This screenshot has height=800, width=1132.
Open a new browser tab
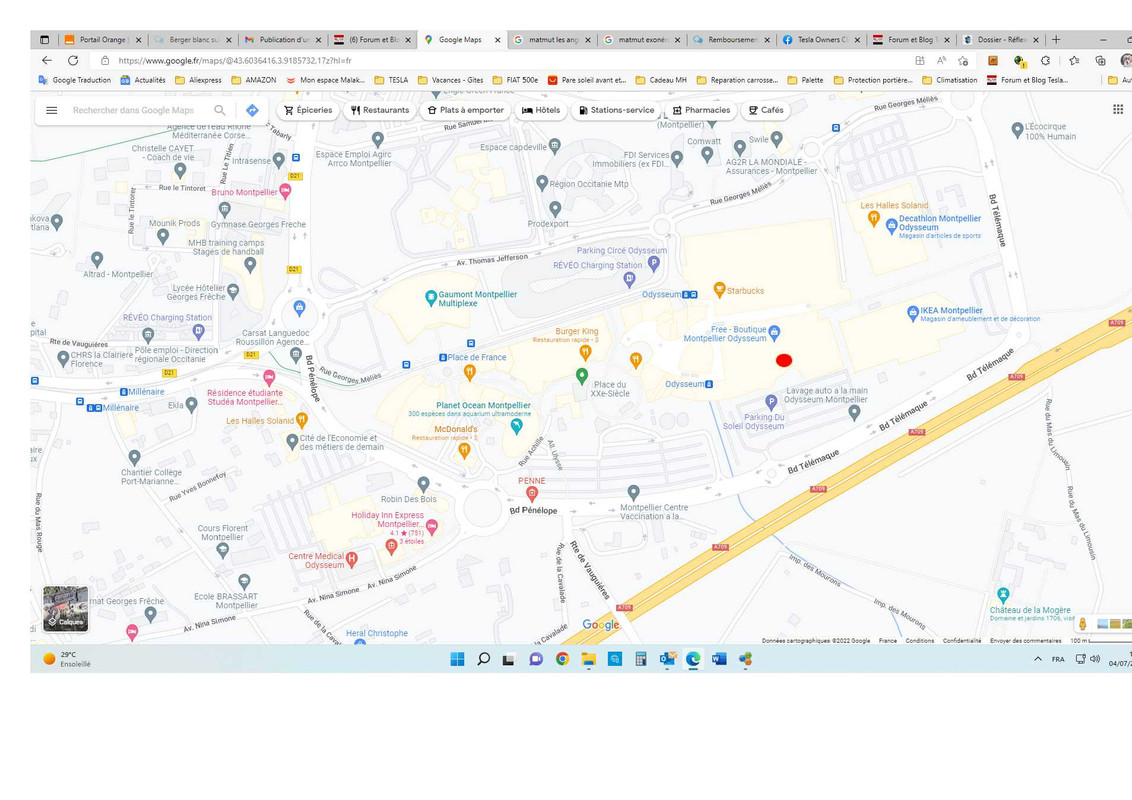point(1056,40)
